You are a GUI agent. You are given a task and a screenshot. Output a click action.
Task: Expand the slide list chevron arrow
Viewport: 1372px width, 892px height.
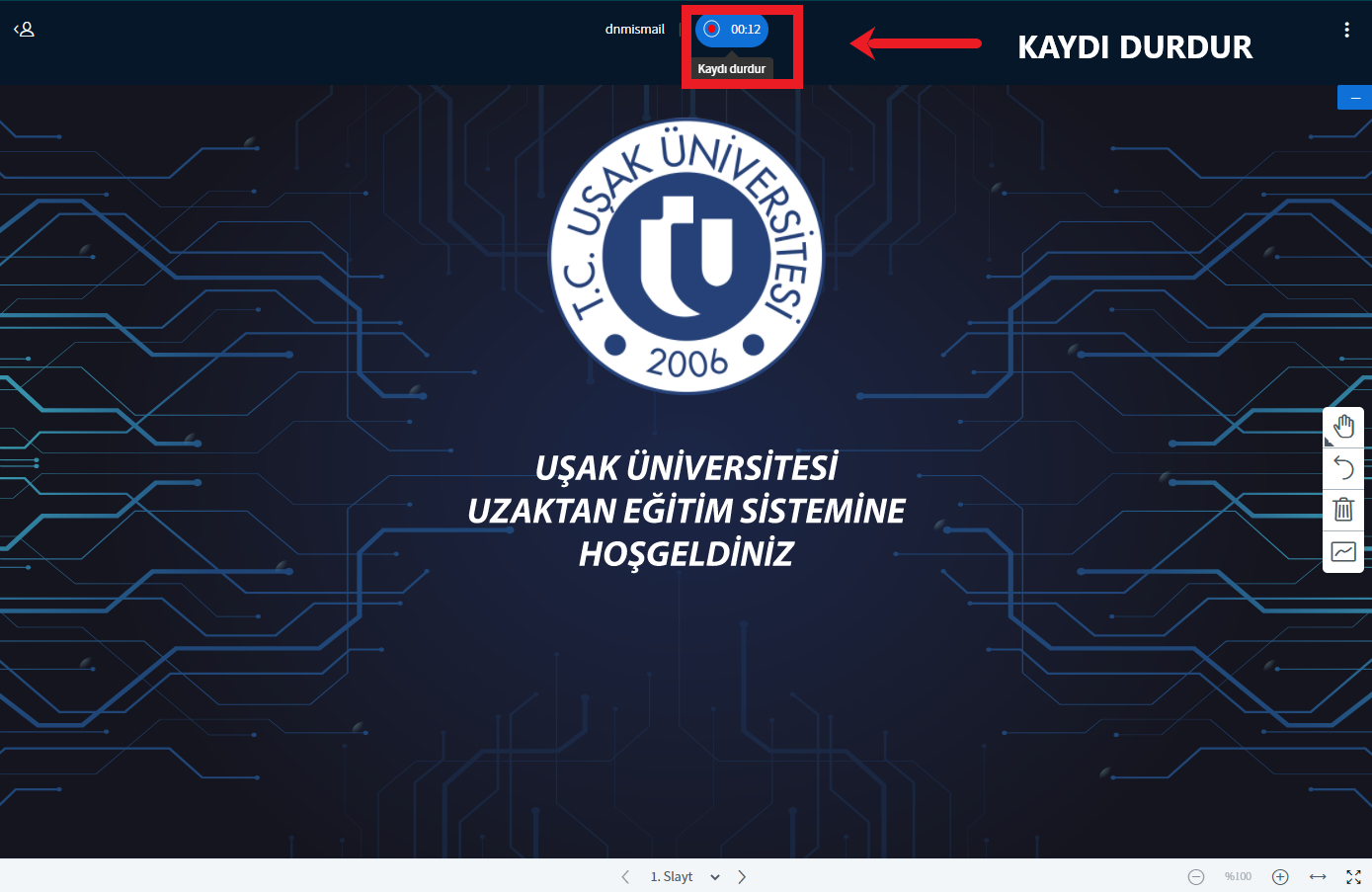point(715,877)
